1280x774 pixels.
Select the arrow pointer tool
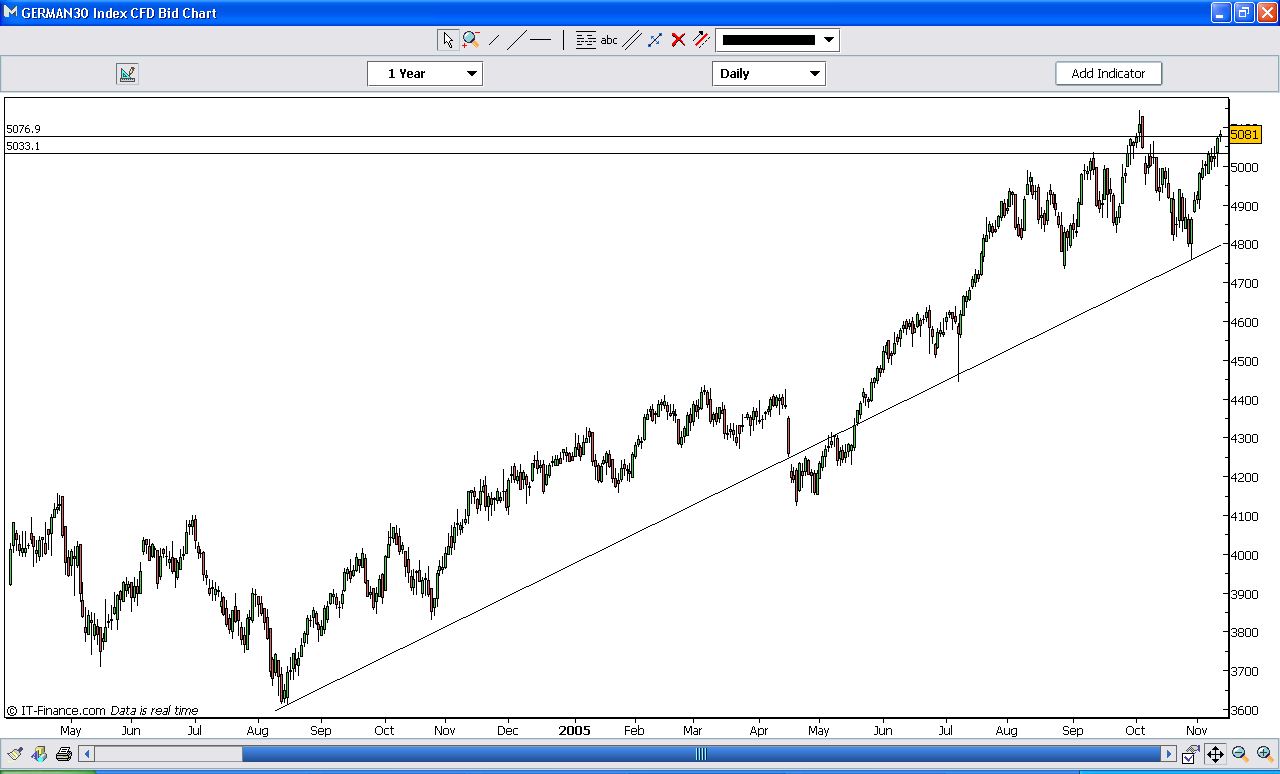coord(447,40)
